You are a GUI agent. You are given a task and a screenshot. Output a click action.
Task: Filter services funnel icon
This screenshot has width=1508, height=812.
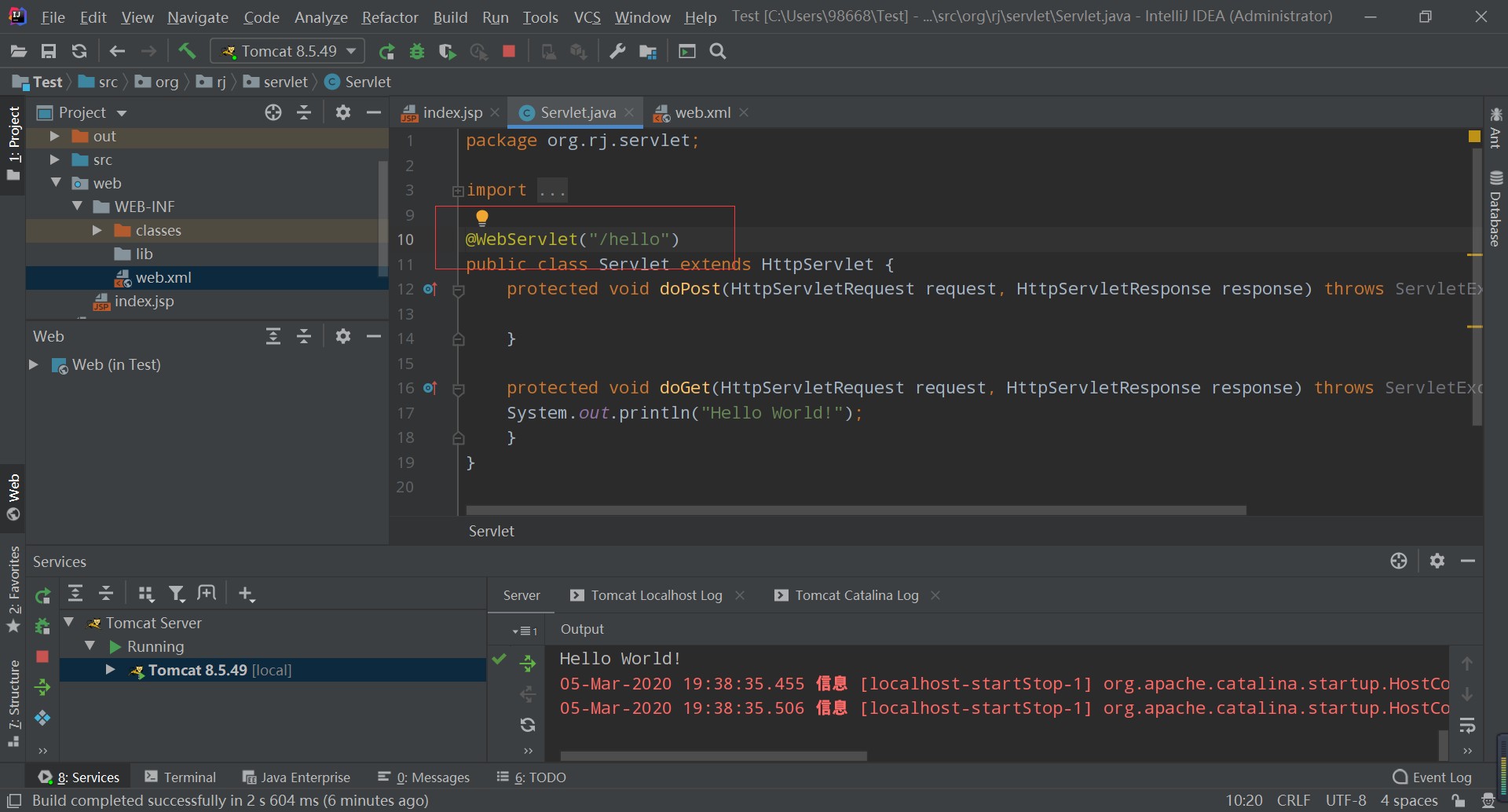pos(177,594)
